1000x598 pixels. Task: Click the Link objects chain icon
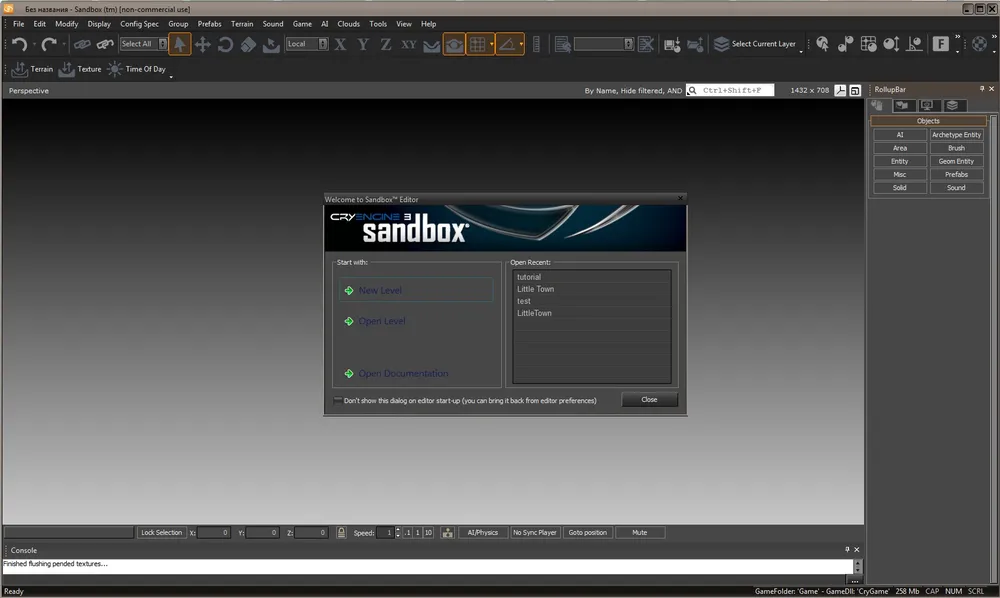[82, 44]
